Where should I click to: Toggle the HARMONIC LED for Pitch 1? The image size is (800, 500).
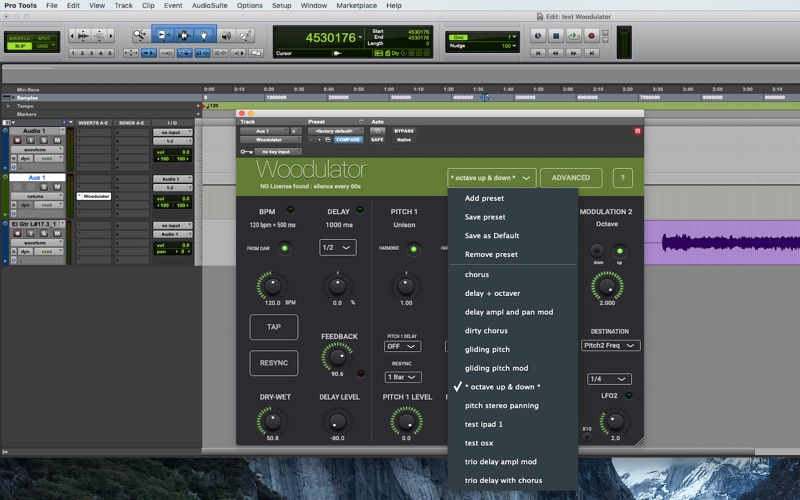pos(414,249)
